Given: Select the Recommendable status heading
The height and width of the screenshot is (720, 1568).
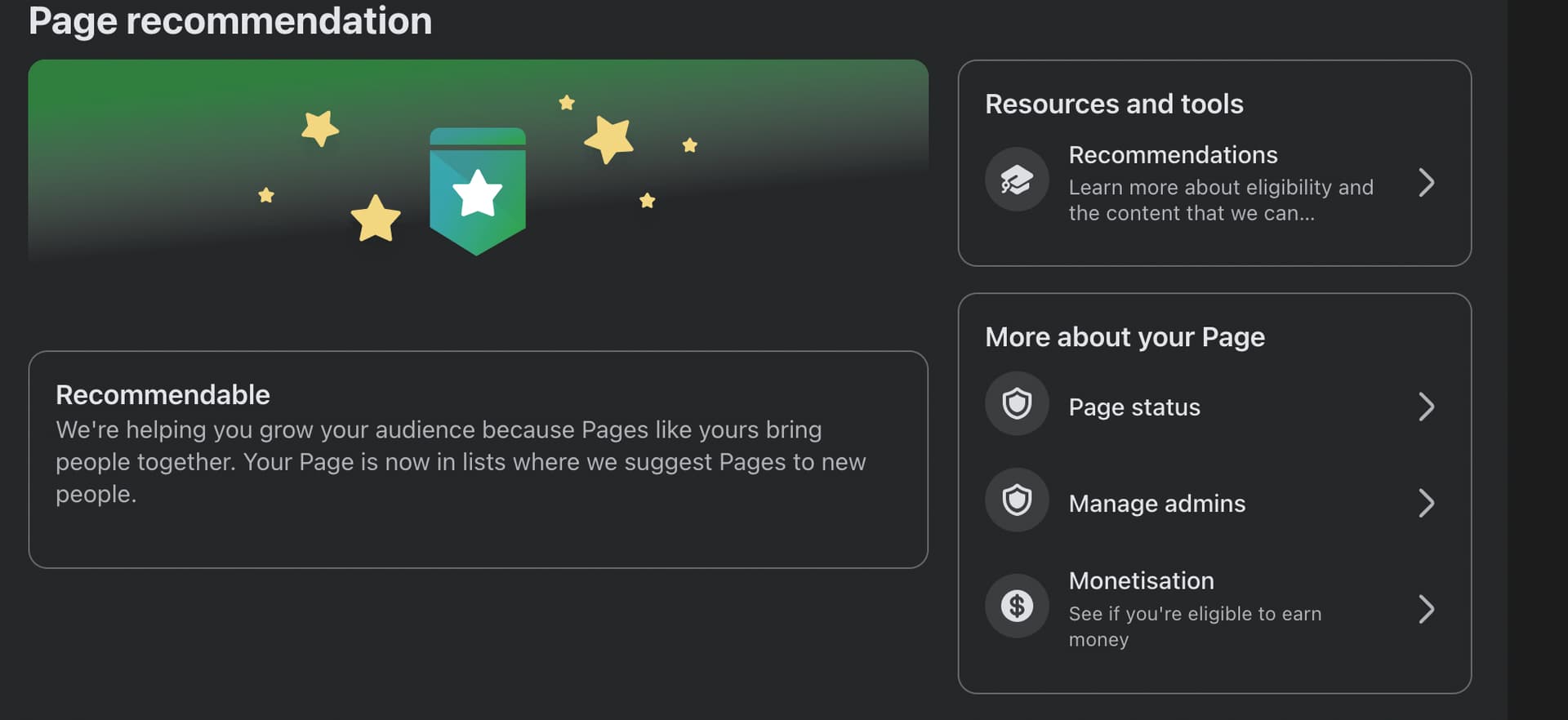Looking at the screenshot, I should pyautogui.click(x=163, y=395).
